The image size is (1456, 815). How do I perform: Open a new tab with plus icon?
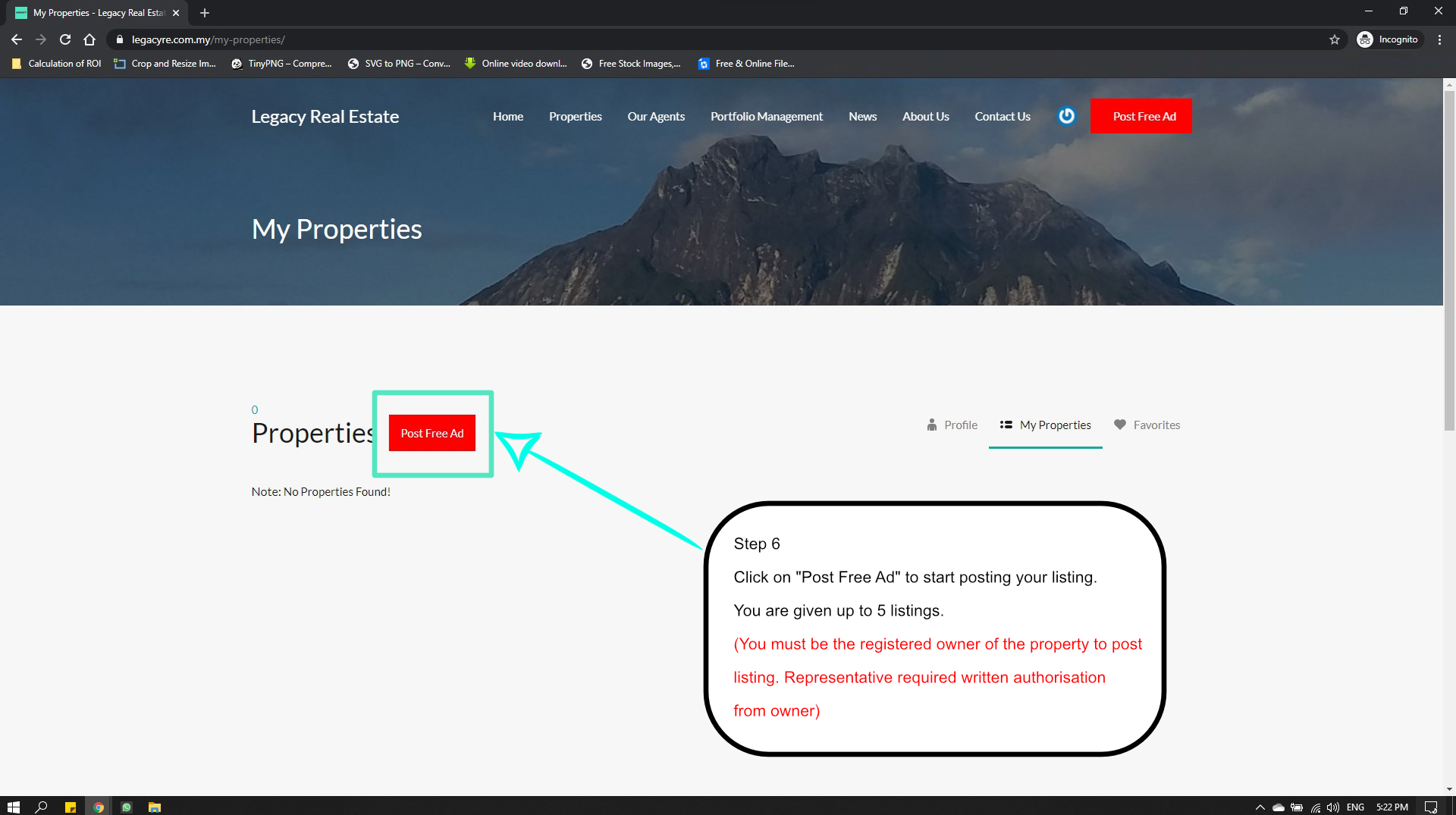coord(205,13)
